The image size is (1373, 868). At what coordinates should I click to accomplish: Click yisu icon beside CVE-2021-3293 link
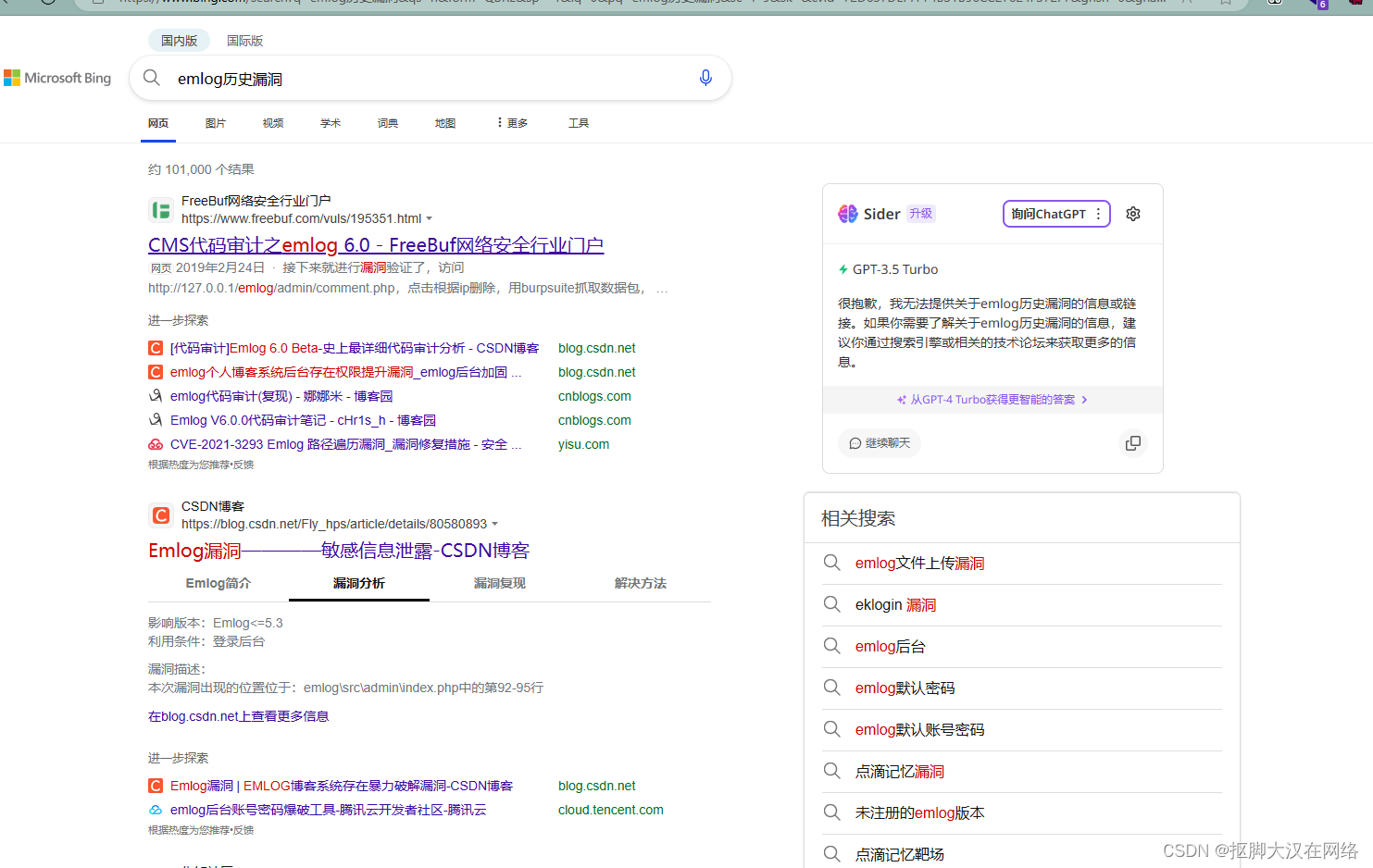click(x=156, y=444)
